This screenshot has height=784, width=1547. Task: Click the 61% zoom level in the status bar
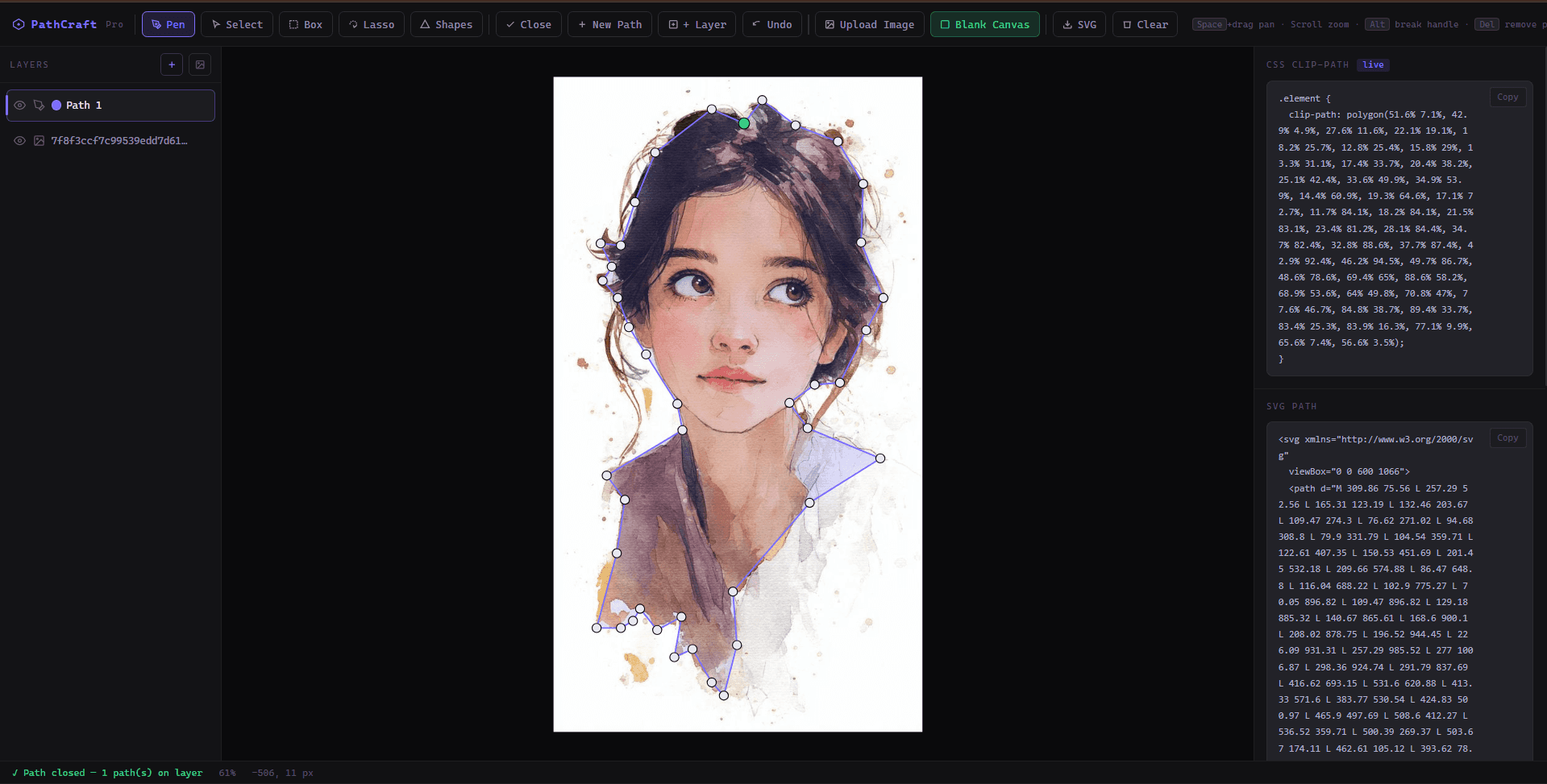[227, 773]
